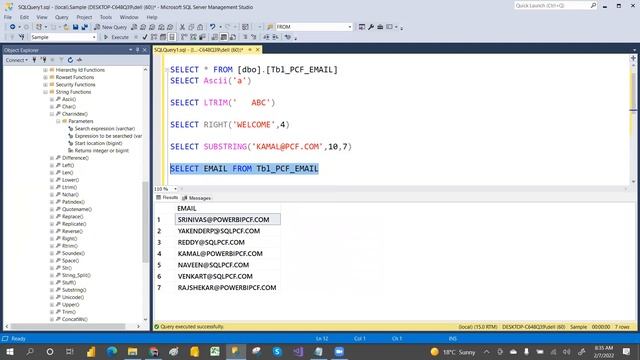
Task: Click the Disconnect plug icon in Object Explorer
Action: click(43, 60)
